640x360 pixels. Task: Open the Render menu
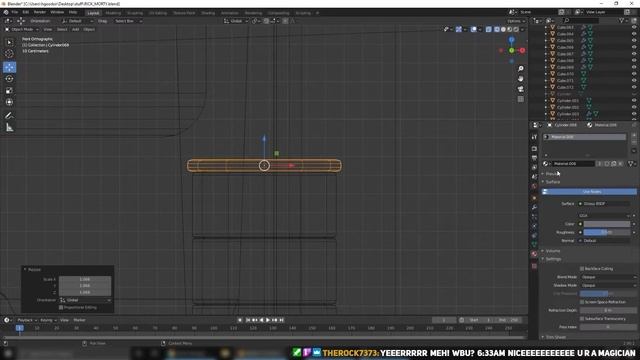[x=40, y=13]
